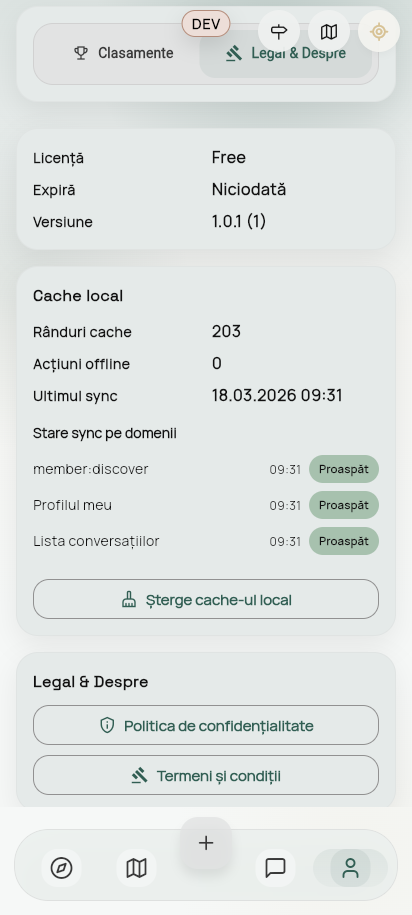Tap the target location icon
Viewport: 412px width, 915px height.
(x=379, y=31)
